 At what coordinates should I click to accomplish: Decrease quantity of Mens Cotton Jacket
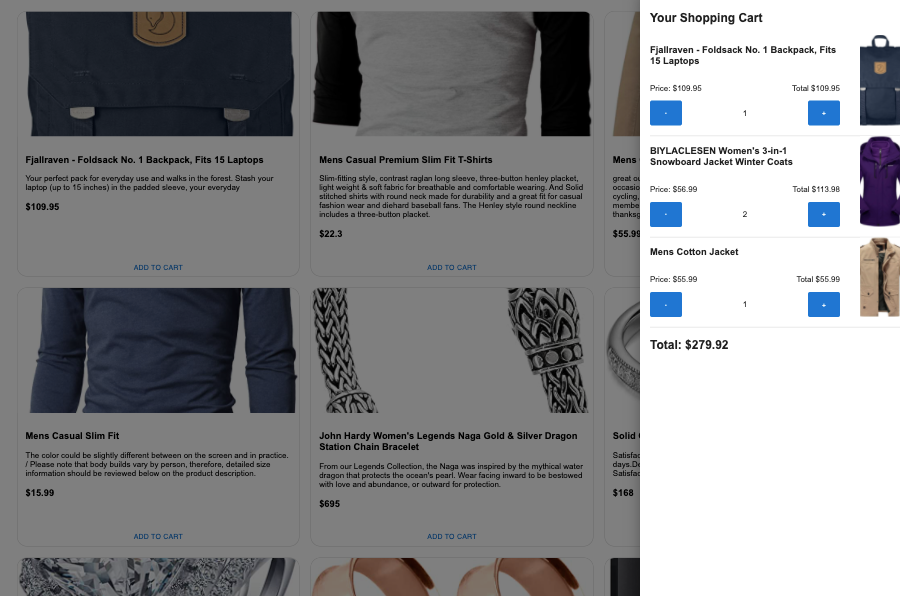[665, 304]
